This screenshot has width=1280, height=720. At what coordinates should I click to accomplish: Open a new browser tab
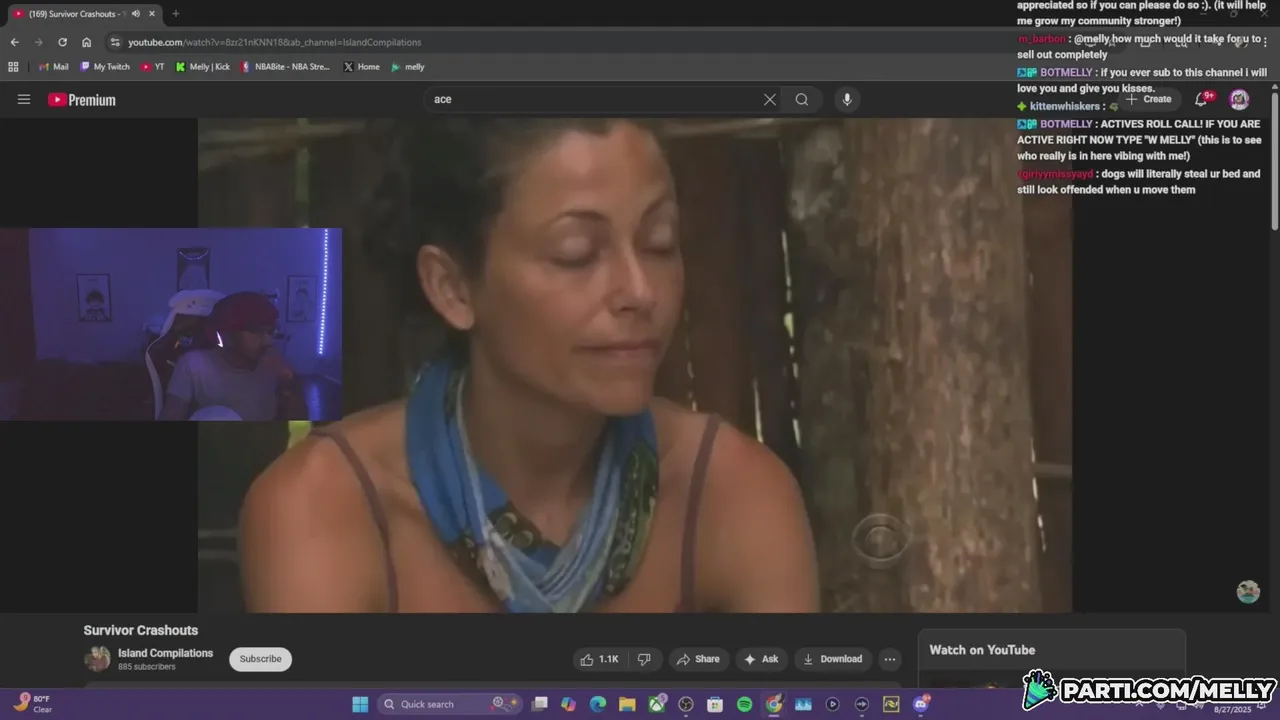tap(175, 14)
